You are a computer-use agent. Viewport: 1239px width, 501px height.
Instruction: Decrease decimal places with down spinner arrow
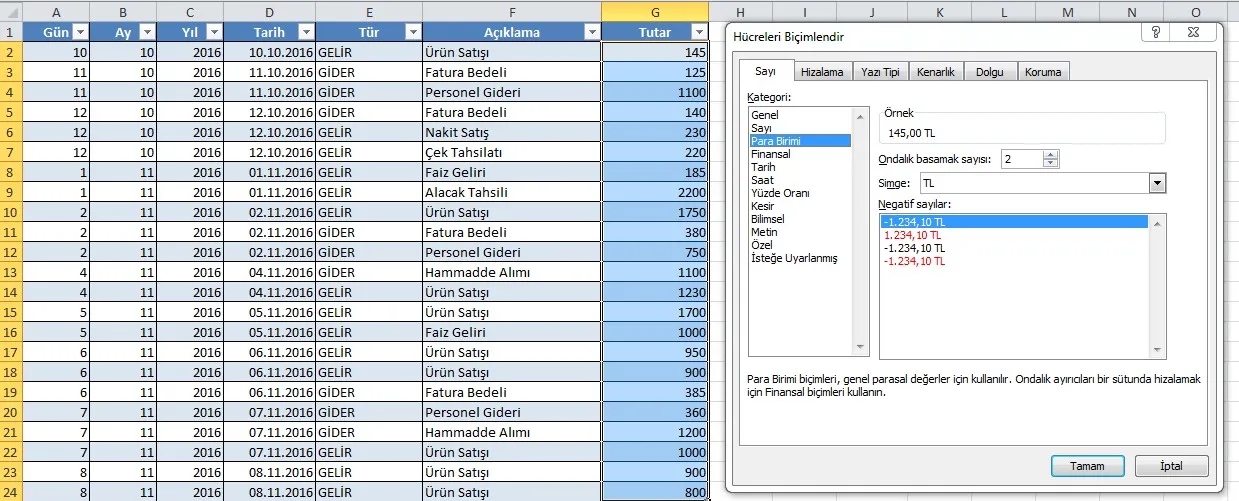1049,164
